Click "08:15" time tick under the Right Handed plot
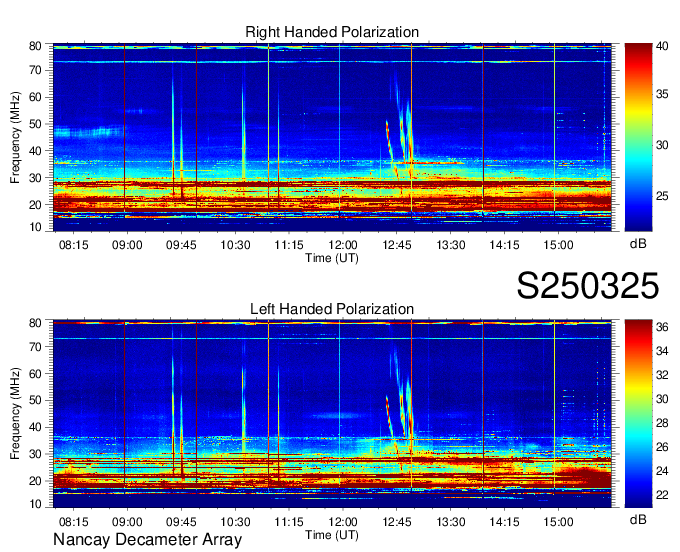 74,245
